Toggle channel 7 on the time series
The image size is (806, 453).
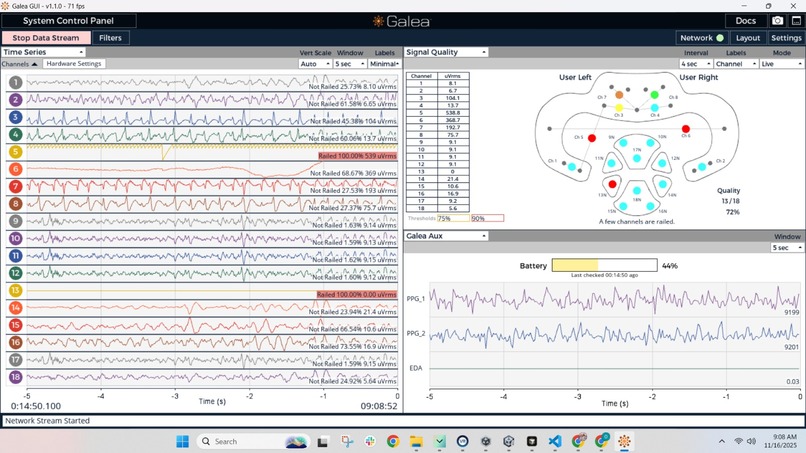15,186
